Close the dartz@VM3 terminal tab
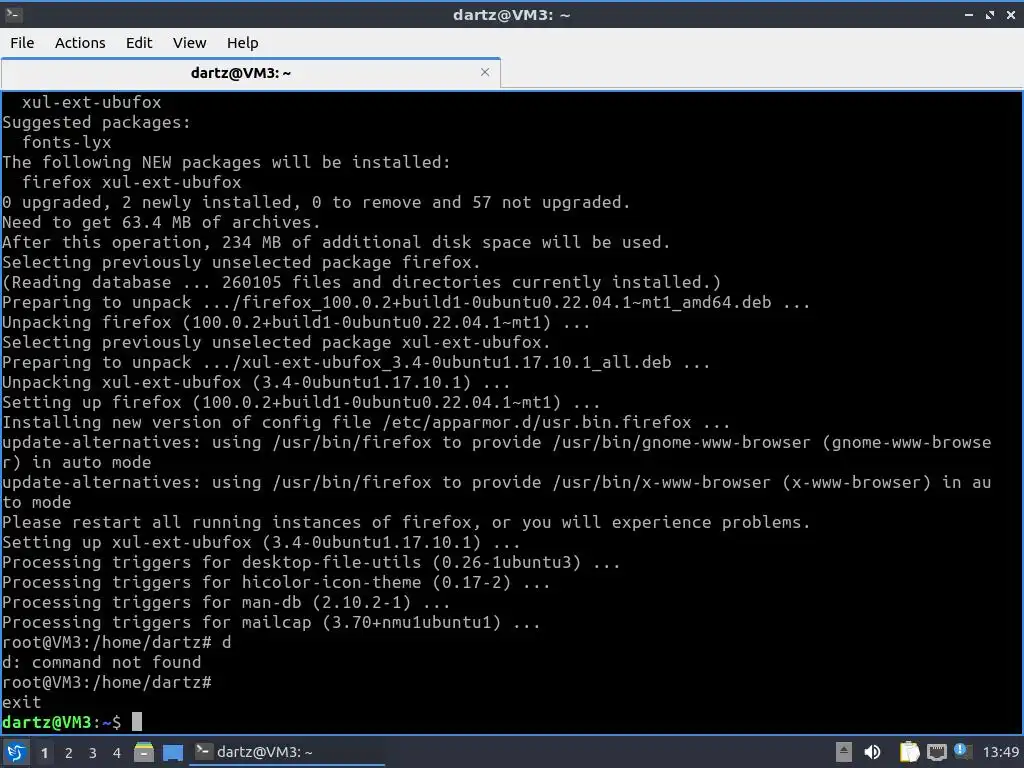Screen dimensions: 1024x768 pyautogui.click(x=485, y=72)
